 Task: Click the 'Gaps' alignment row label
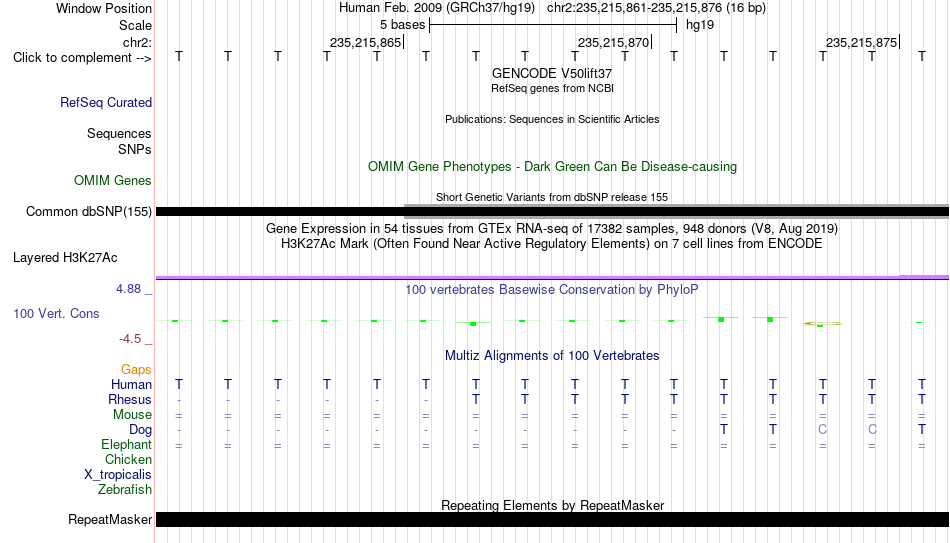pos(136,370)
